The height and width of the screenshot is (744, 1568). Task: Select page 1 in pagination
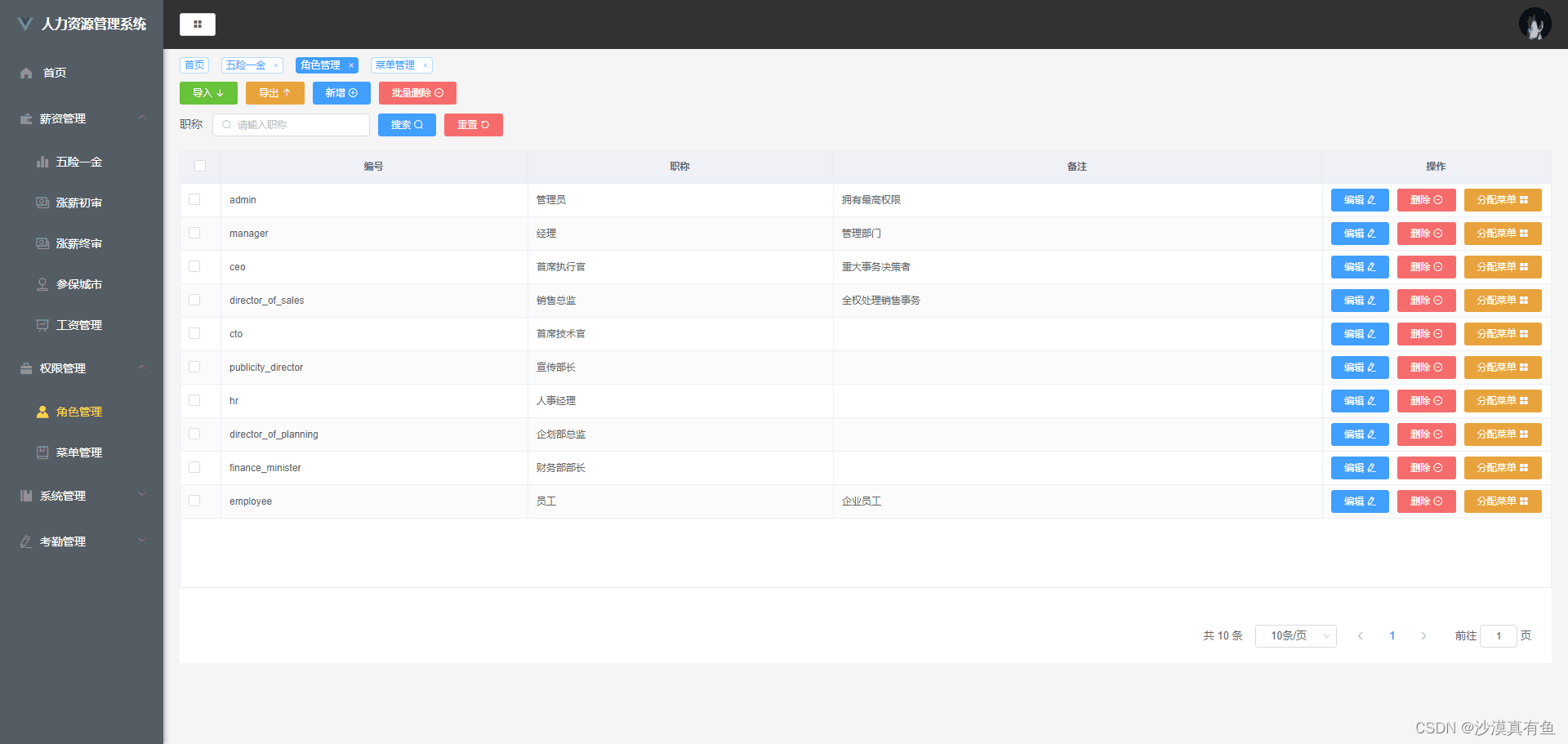(x=1392, y=635)
